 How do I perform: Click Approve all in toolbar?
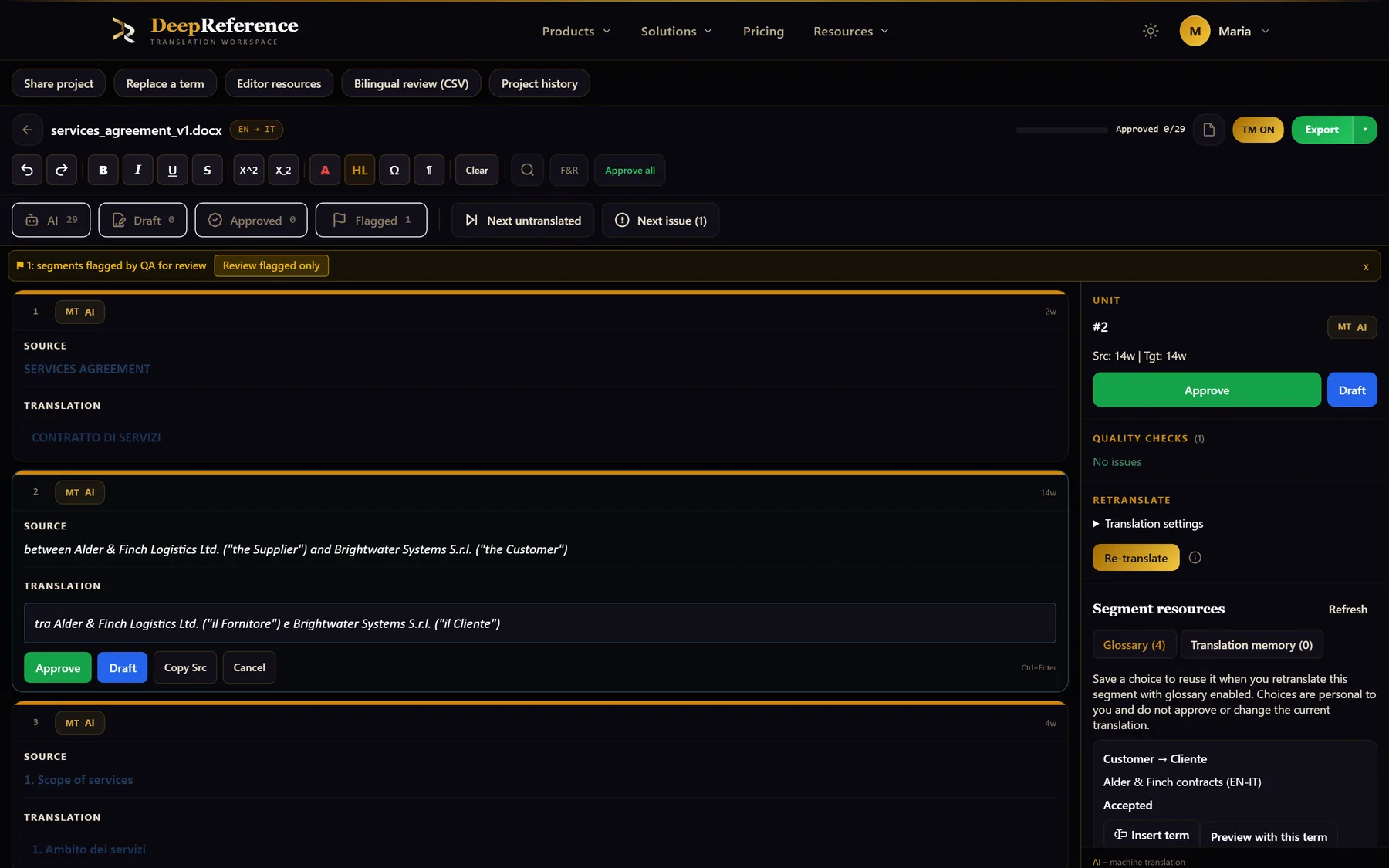(x=630, y=170)
